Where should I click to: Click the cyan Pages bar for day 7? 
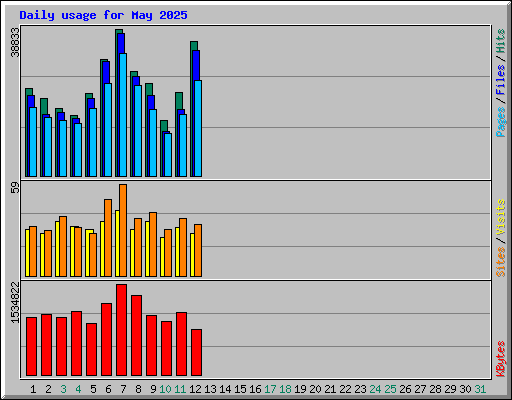point(123,115)
